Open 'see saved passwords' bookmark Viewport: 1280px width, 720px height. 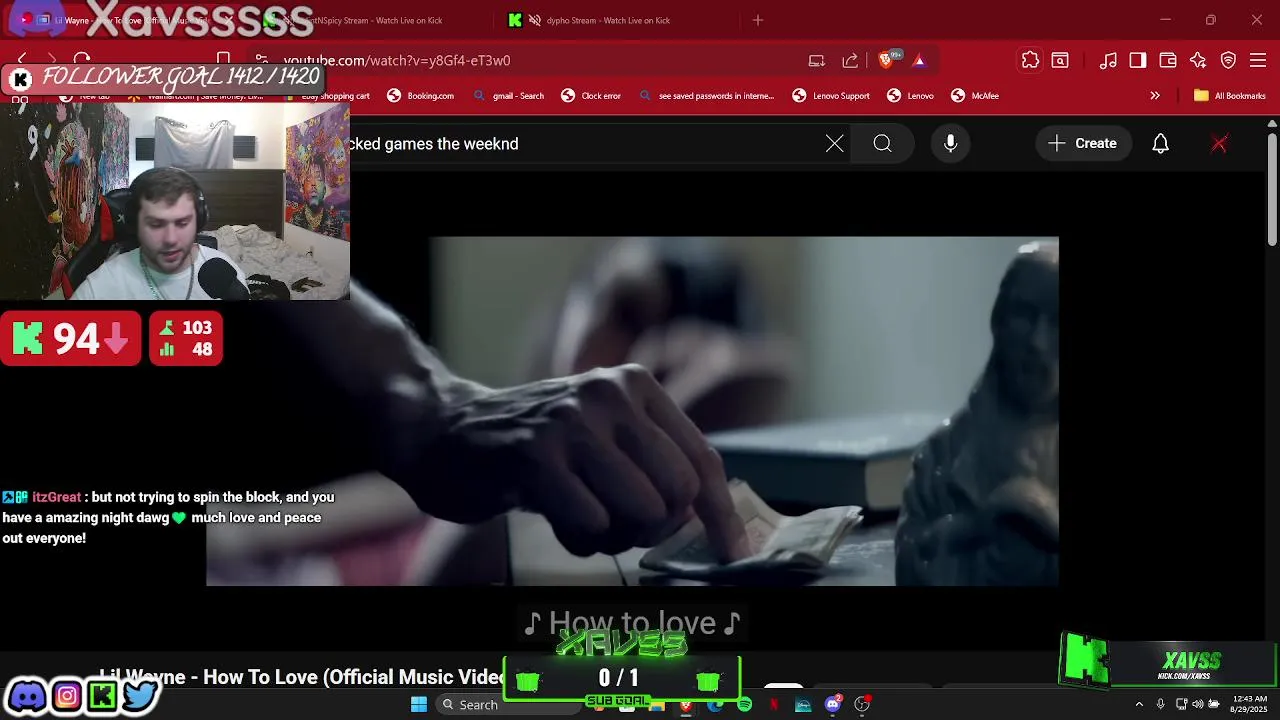[707, 96]
